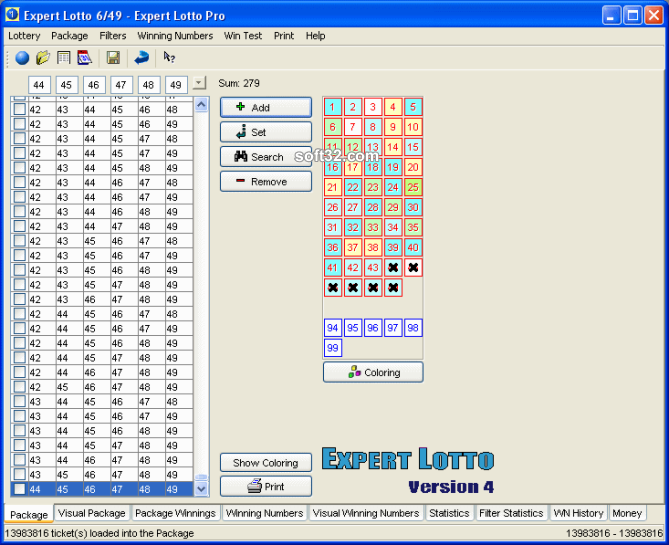
Task: Switch to the Statistics tab
Action: [449, 513]
